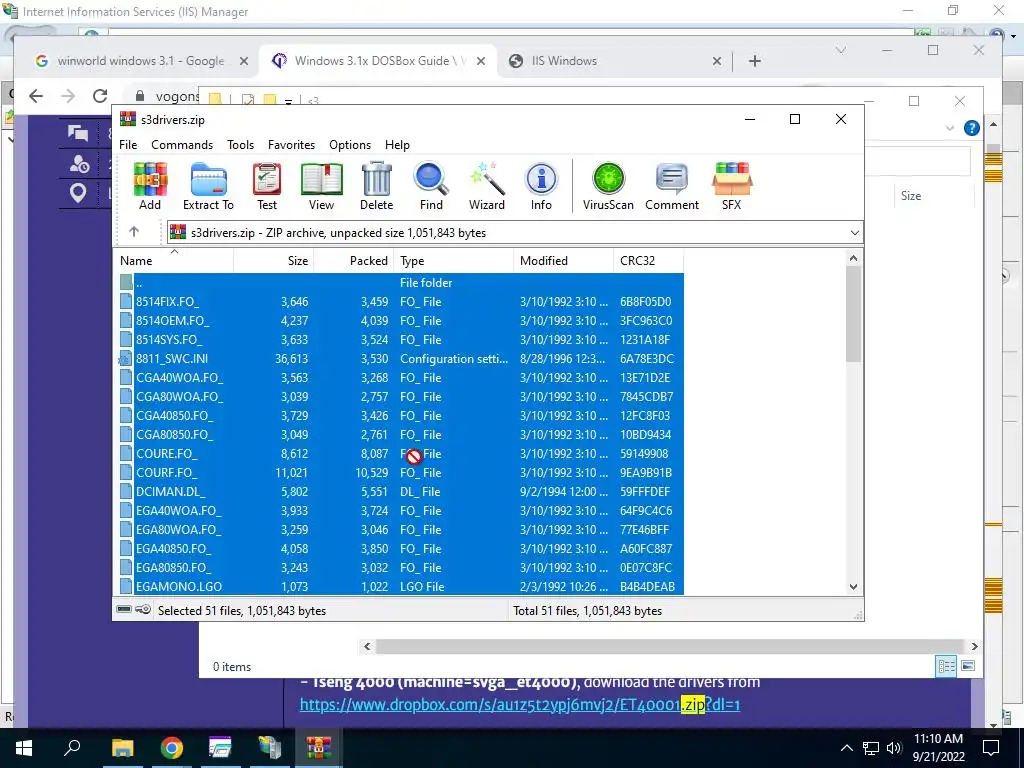
Task: Sort file list by CRC32 column
Action: pyautogui.click(x=648, y=261)
